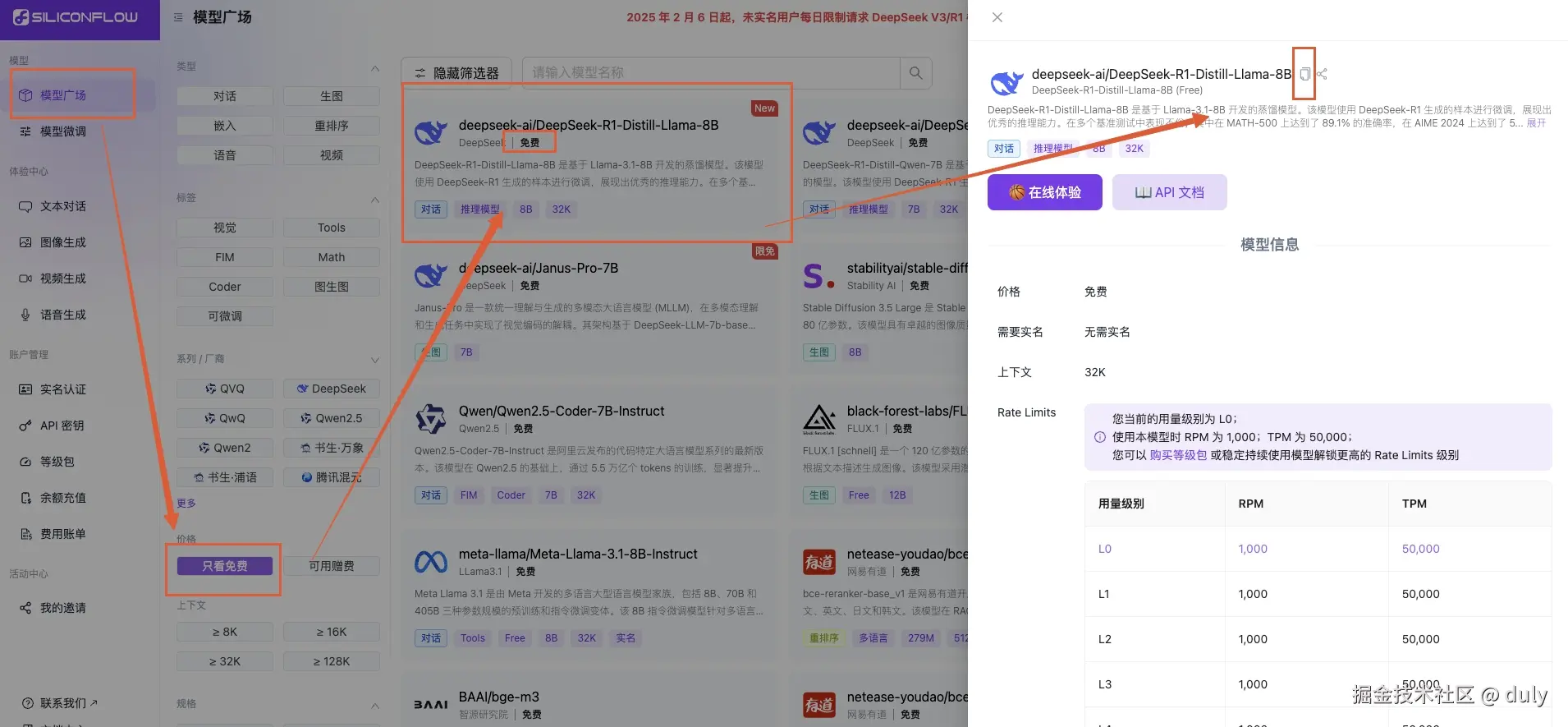Toggle the 生图 type filter
Screen dimensions: 1568x727
click(332, 96)
